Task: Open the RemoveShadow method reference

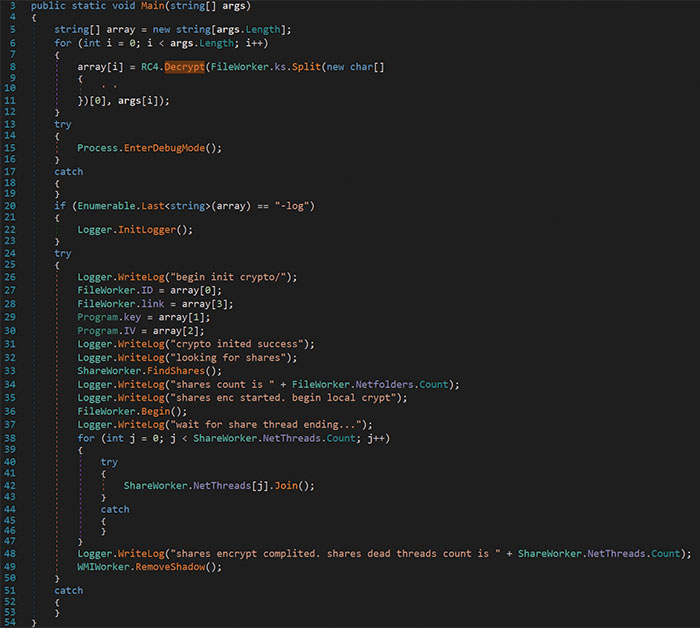Action: pos(170,567)
